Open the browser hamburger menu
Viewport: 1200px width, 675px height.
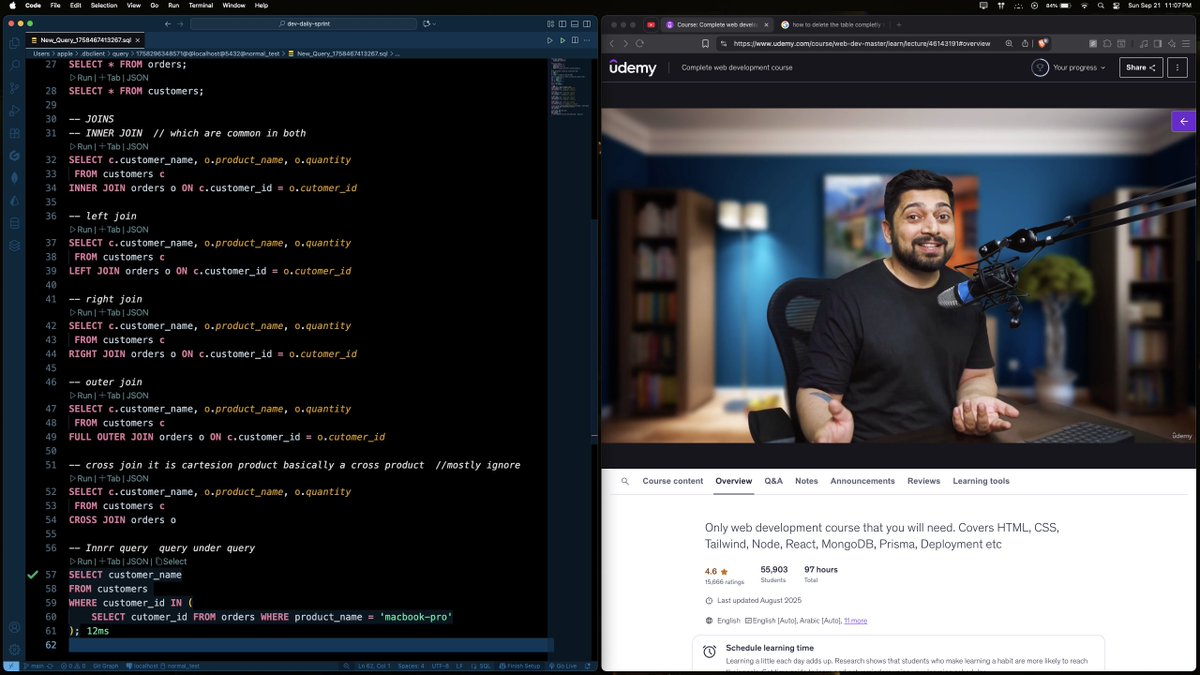[1186, 43]
